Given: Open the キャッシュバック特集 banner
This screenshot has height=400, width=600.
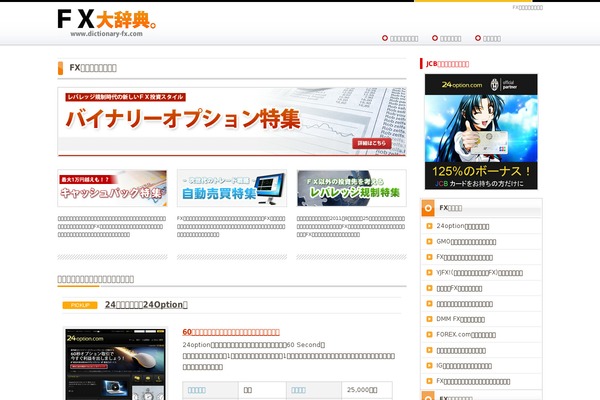Looking at the screenshot, I should click(x=112, y=188).
